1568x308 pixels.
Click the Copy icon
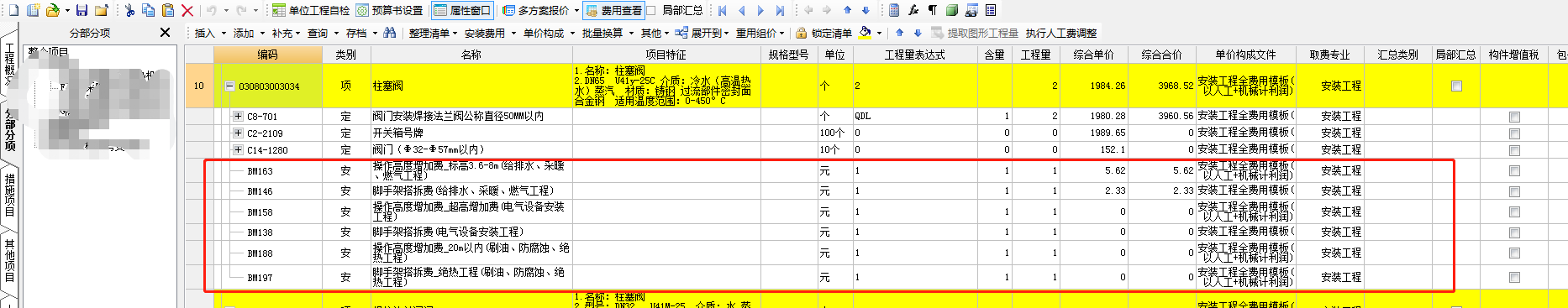149,10
